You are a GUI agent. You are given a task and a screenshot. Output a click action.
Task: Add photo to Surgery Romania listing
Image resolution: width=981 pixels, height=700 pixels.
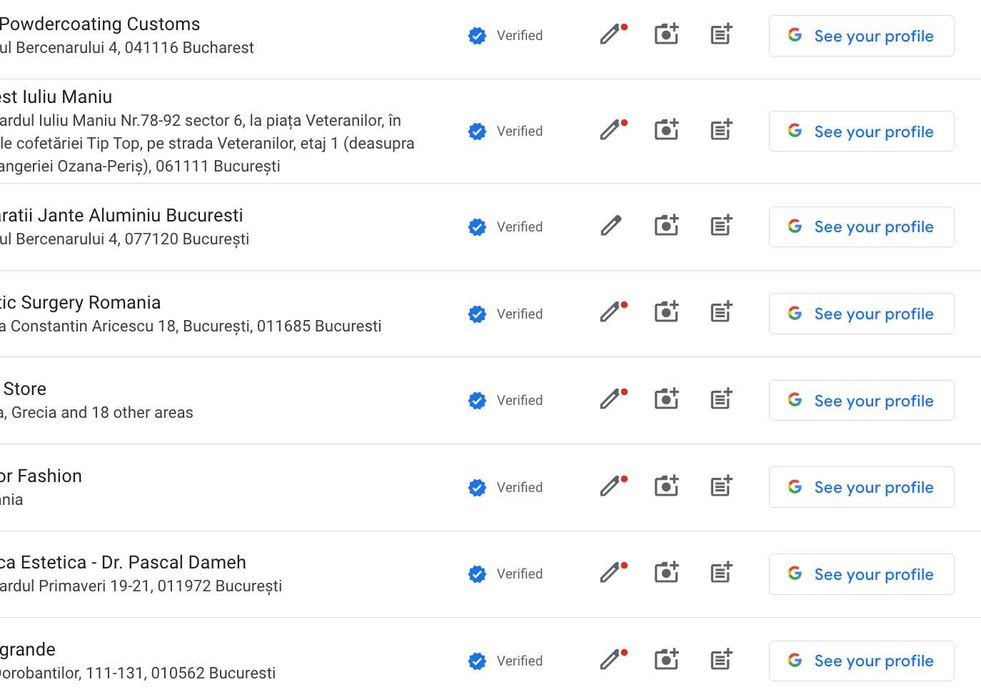pos(666,313)
